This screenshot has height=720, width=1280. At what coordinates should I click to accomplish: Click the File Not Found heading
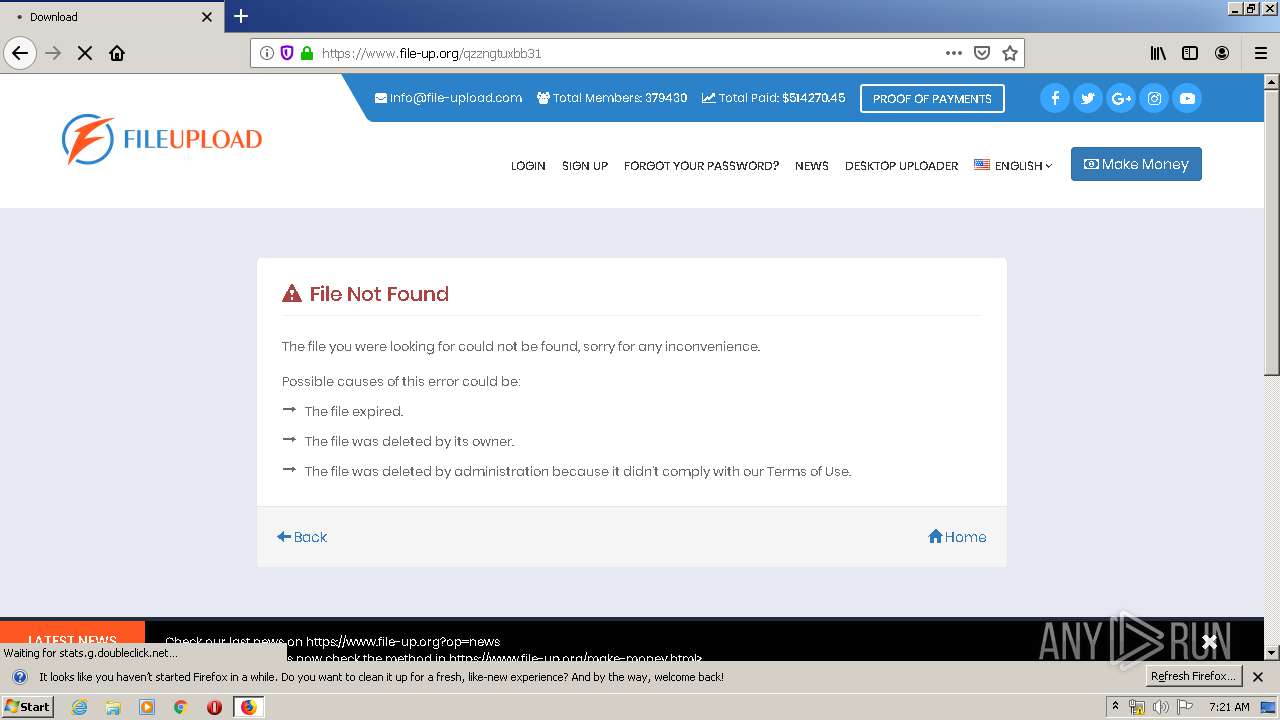pyautogui.click(x=379, y=294)
